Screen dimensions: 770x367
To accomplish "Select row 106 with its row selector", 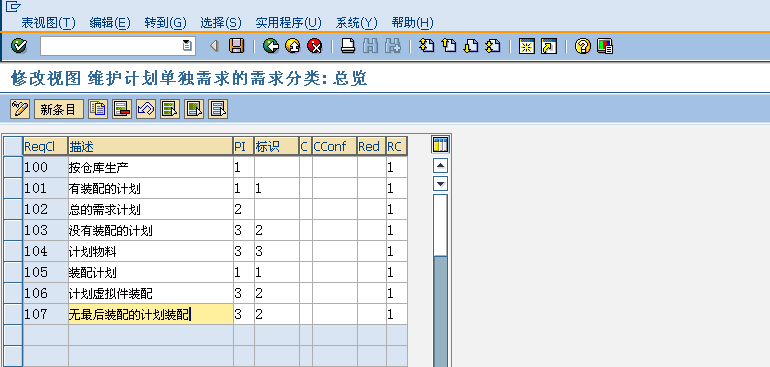I will click(x=13, y=293).
